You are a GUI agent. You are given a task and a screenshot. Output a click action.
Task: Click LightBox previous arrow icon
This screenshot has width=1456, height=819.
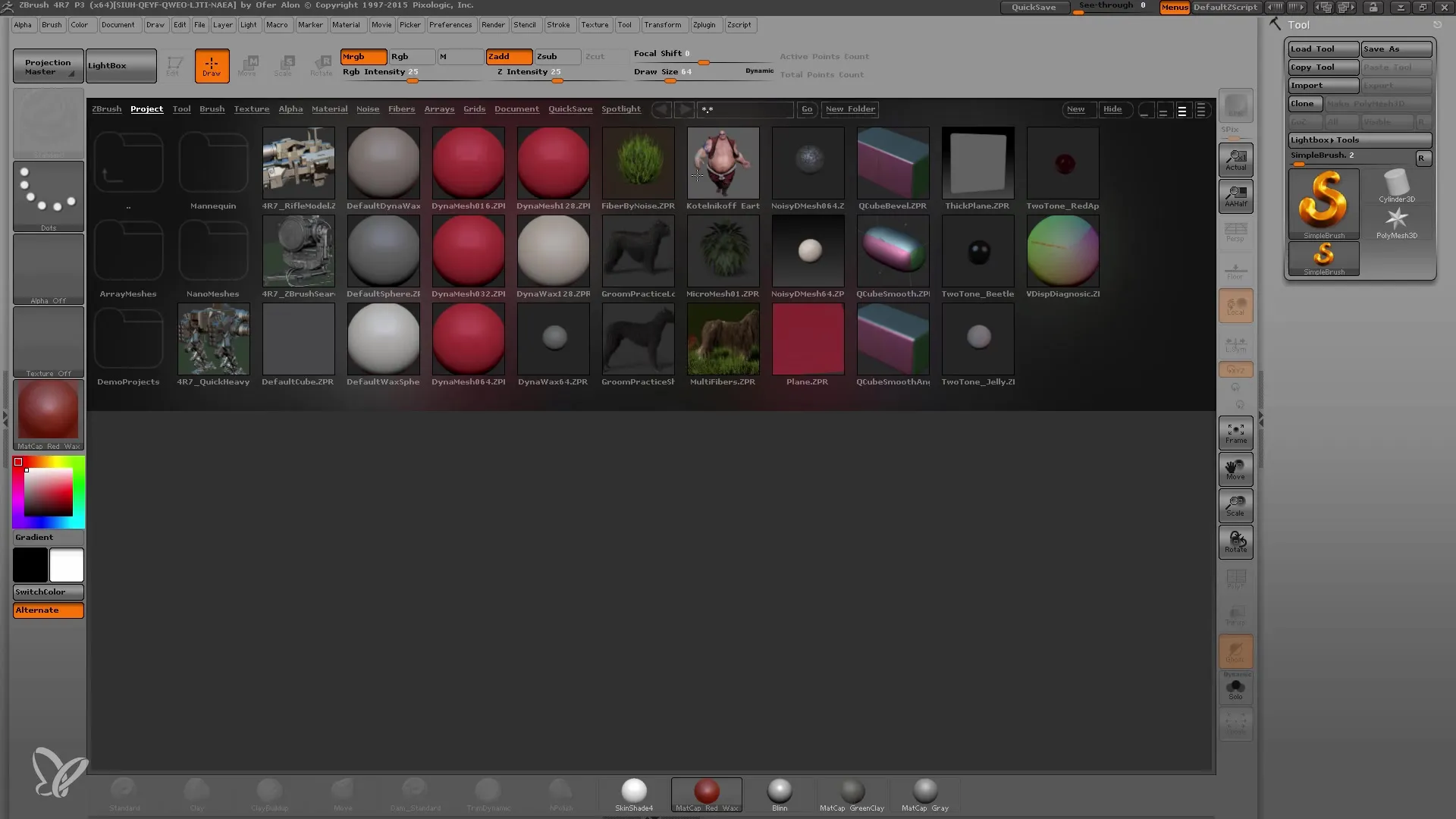pos(661,109)
